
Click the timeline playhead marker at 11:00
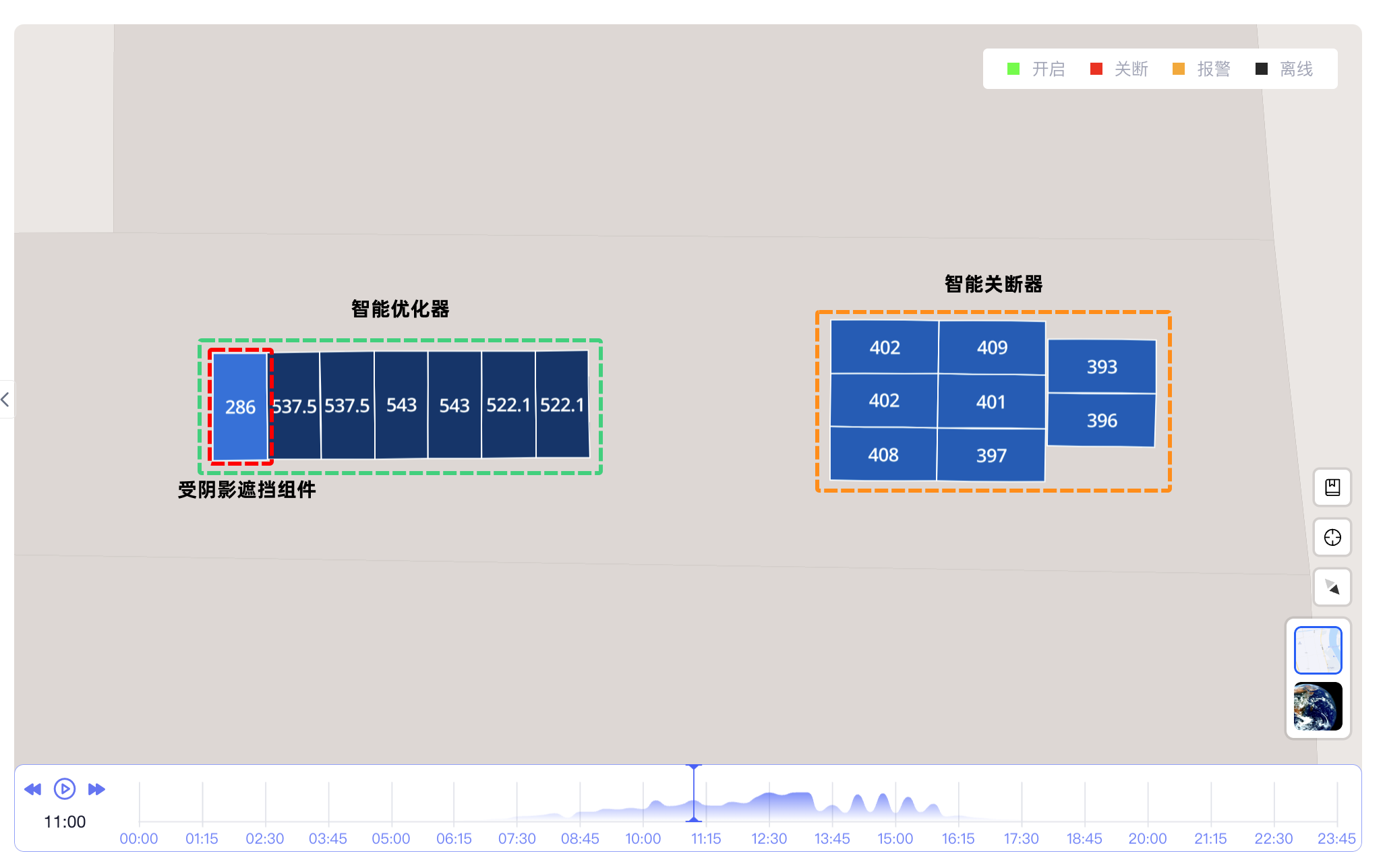(x=694, y=794)
